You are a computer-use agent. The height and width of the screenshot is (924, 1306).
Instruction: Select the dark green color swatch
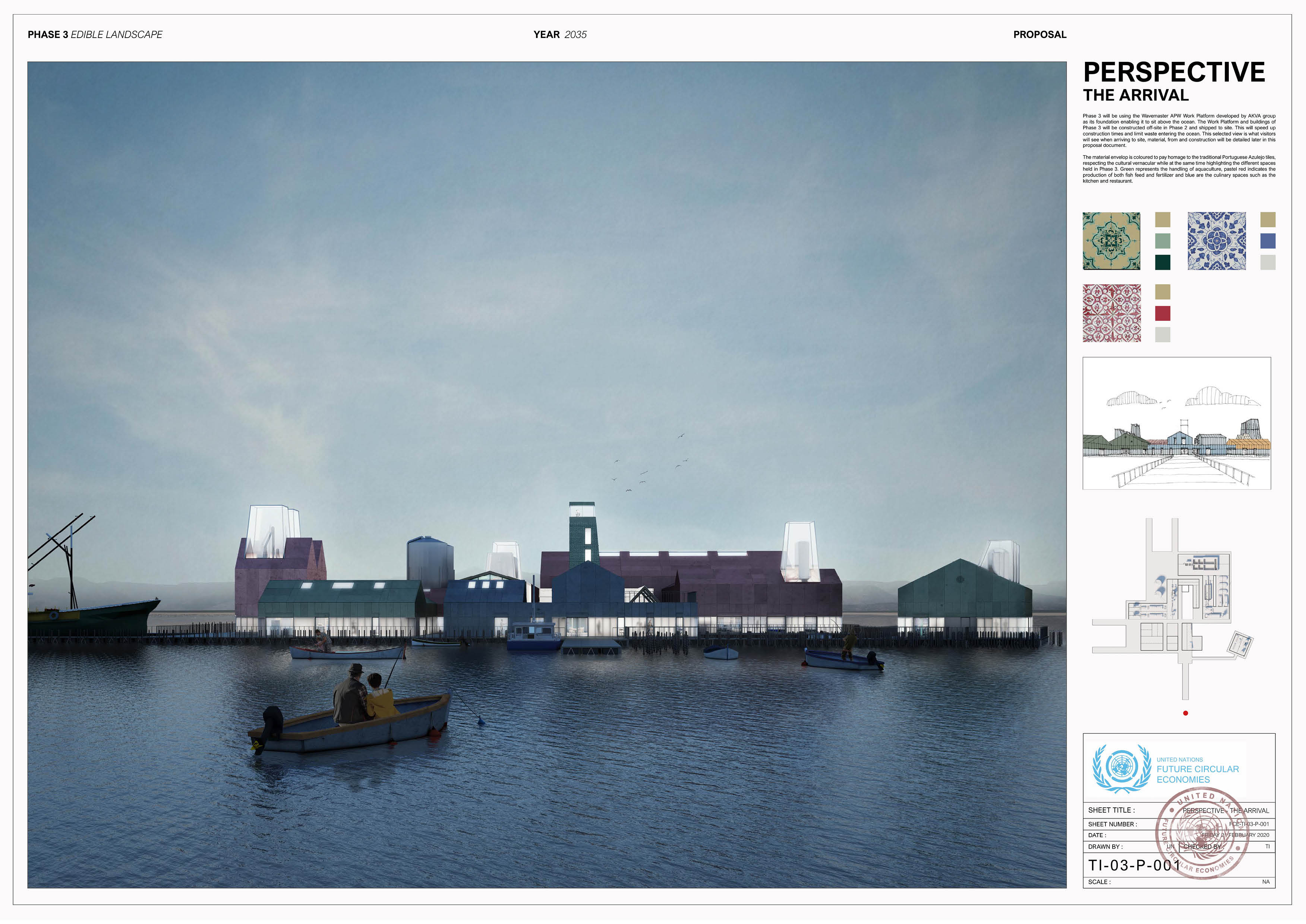1163,262
